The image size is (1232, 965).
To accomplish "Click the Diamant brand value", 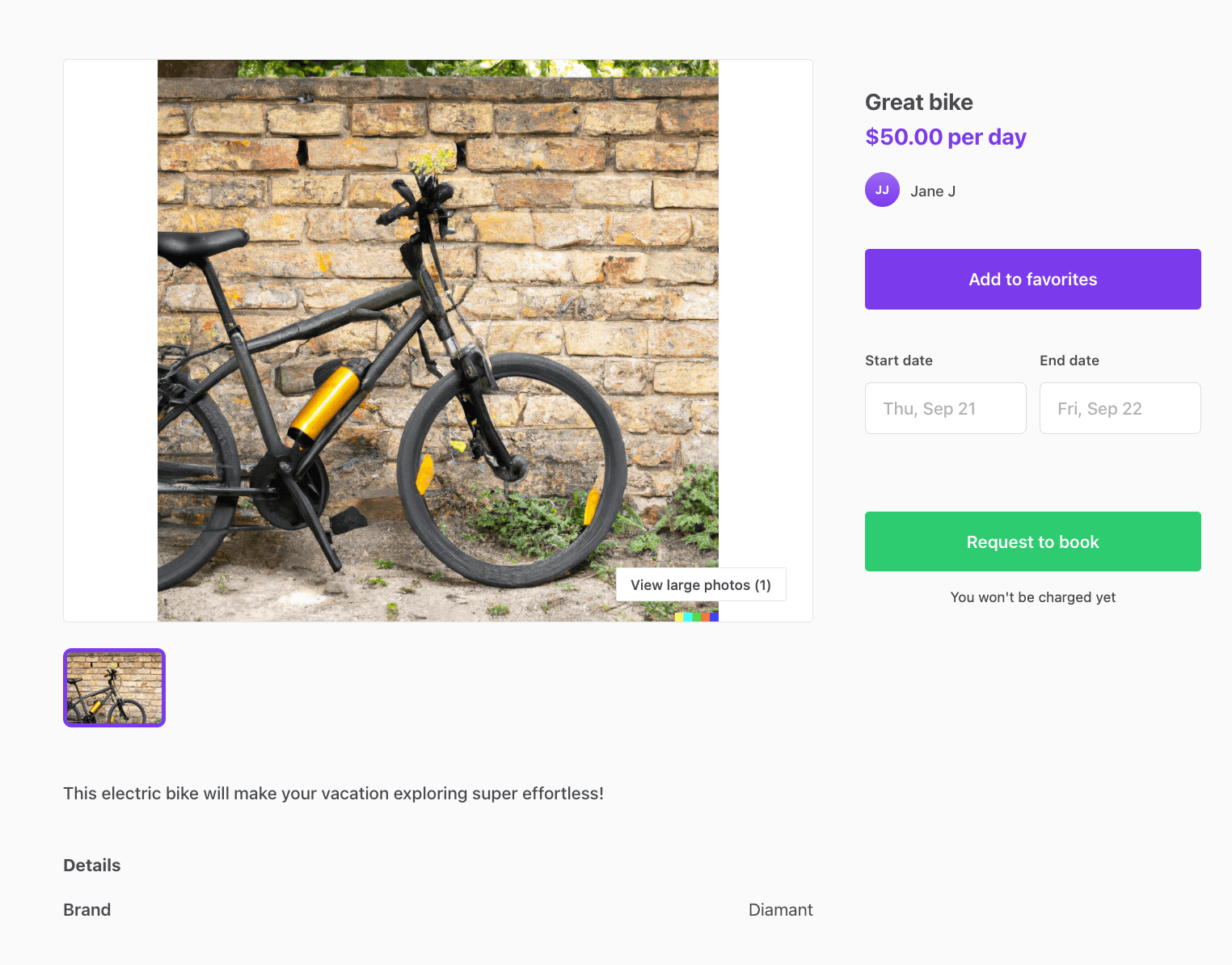I will 780,910.
